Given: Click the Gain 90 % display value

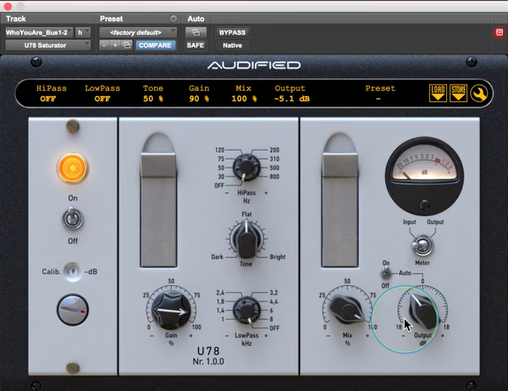Looking at the screenshot, I should click(x=199, y=99).
